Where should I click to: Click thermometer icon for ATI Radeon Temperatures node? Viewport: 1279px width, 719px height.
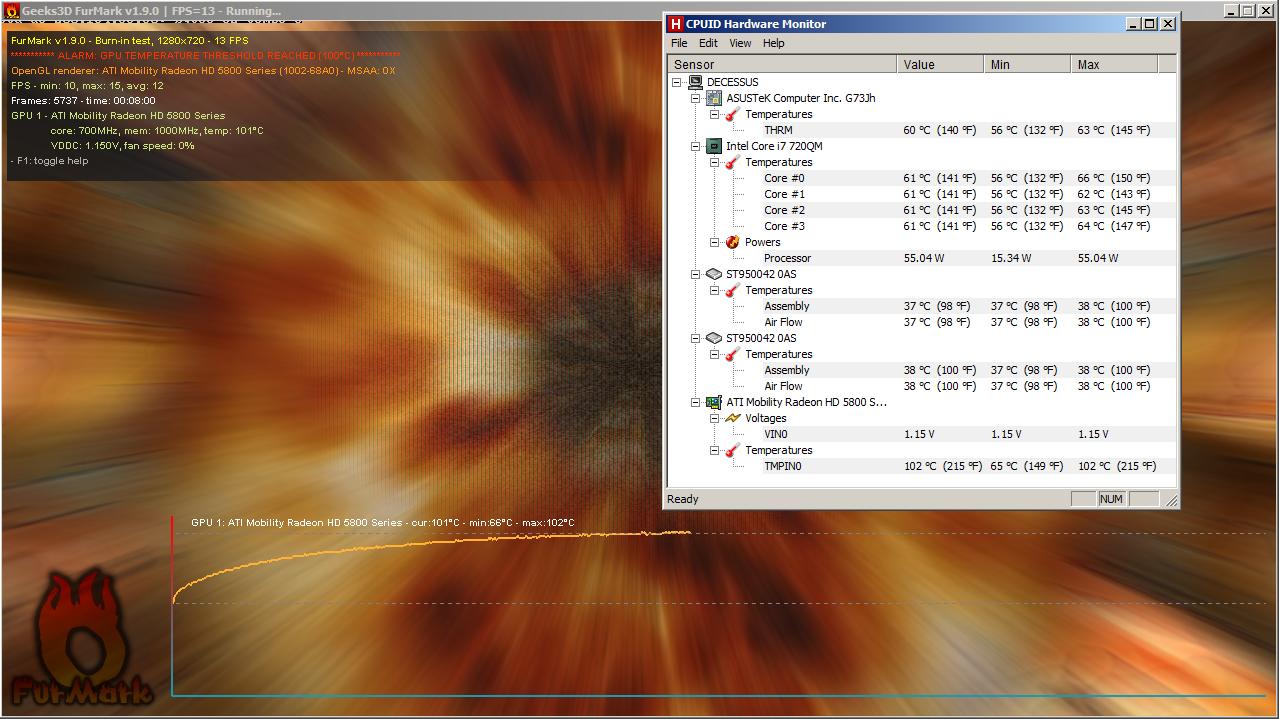733,450
